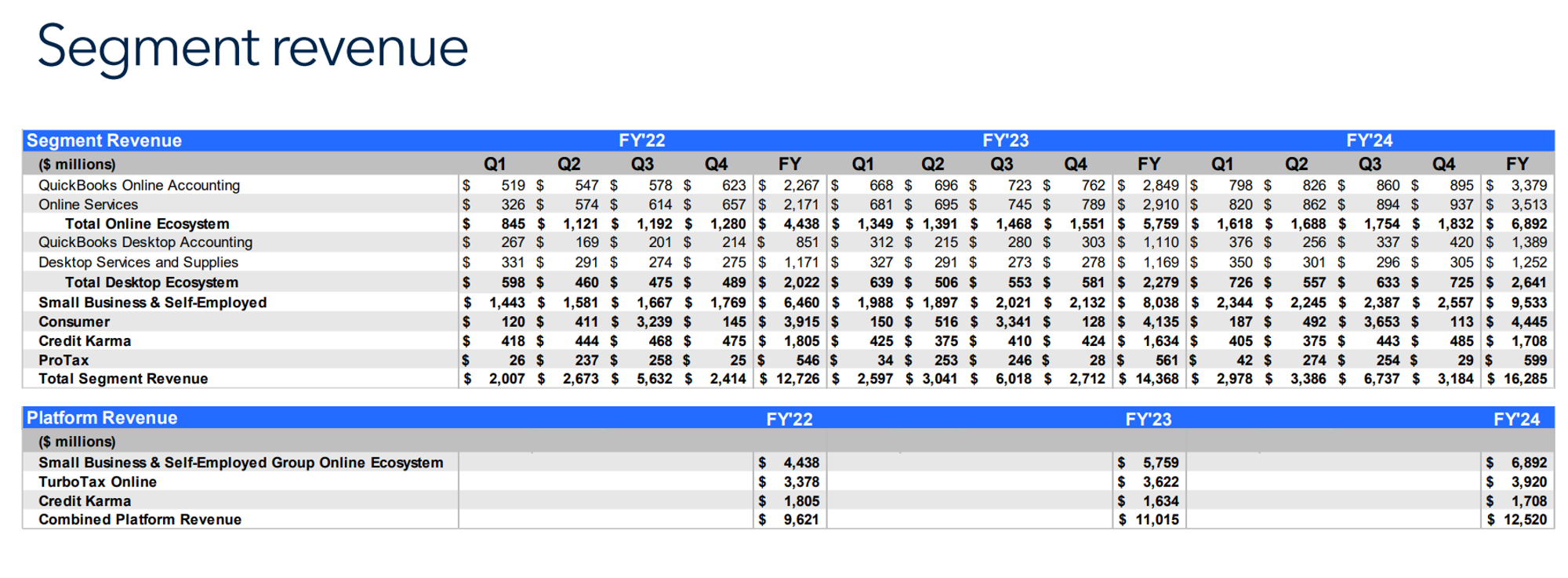Click total segment revenue value 12,726
1568x578 pixels.
[798, 379]
